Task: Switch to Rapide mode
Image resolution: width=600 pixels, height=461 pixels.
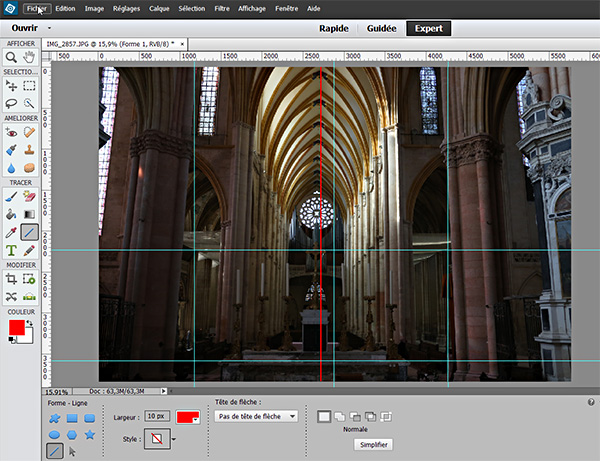Action: [334, 28]
